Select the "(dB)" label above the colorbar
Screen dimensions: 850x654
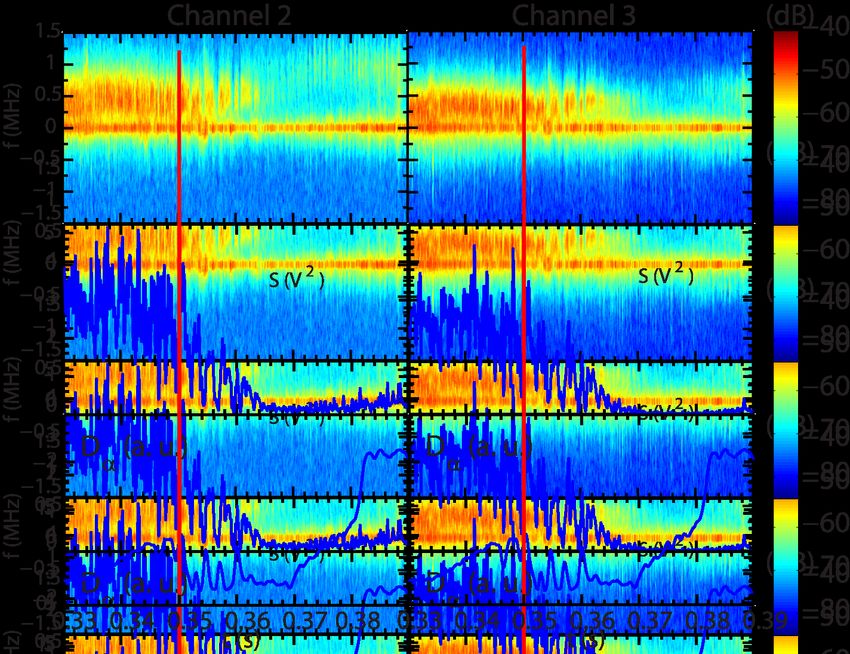point(790,17)
